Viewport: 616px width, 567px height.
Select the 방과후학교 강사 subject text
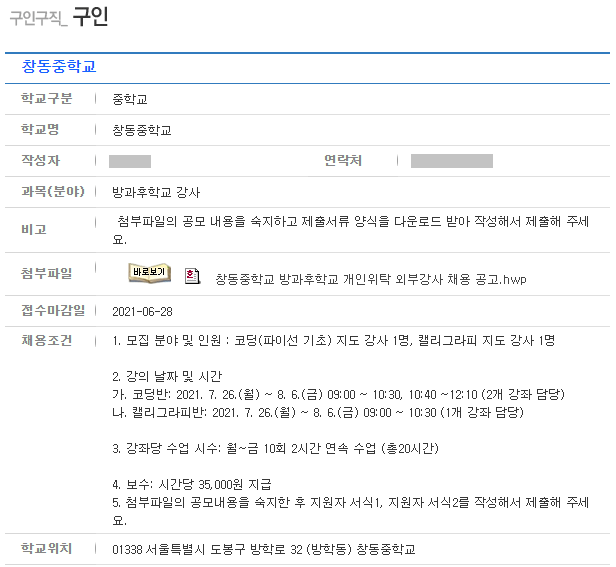pos(156,192)
